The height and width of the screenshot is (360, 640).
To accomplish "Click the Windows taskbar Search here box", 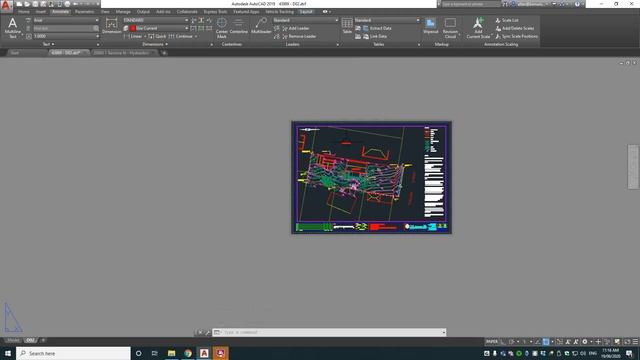I will coord(73,353).
